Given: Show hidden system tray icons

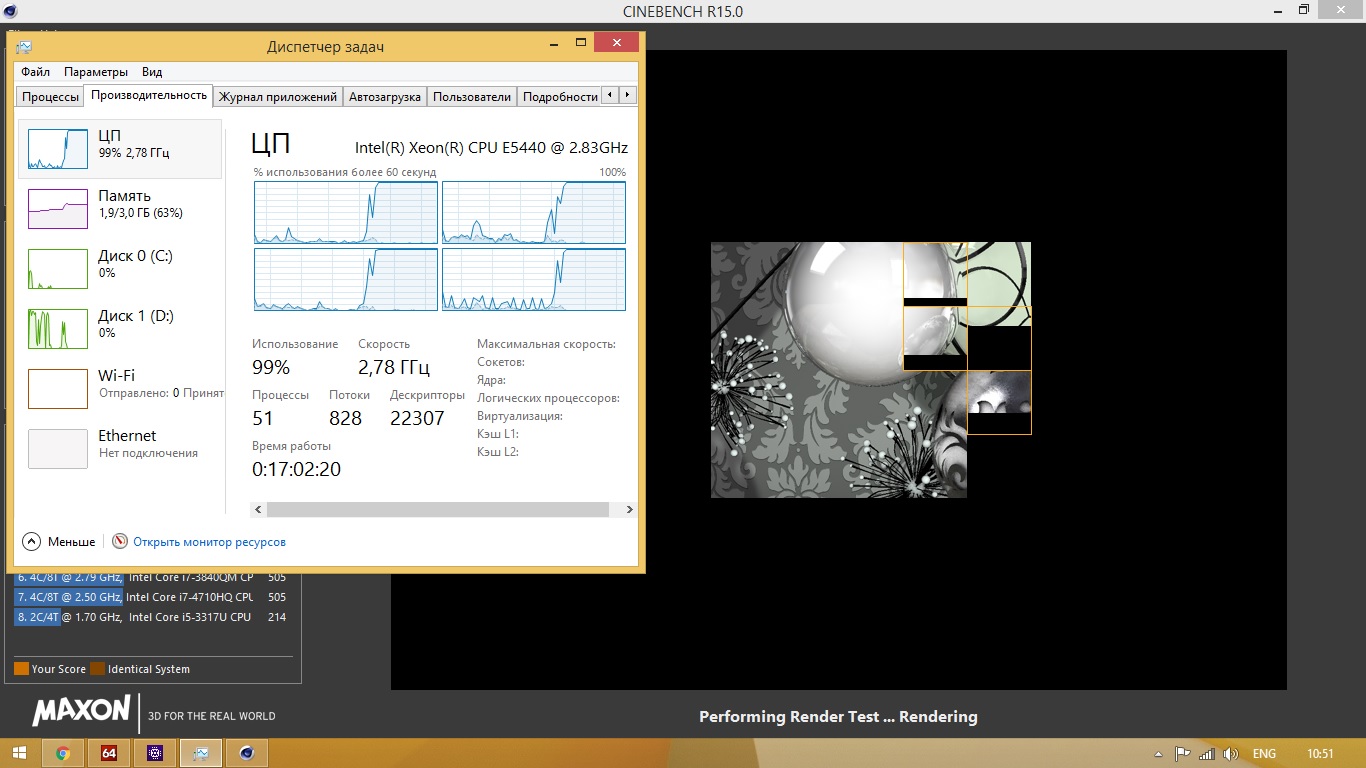Looking at the screenshot, I should pyautogui.click(x=1158, y=754).
